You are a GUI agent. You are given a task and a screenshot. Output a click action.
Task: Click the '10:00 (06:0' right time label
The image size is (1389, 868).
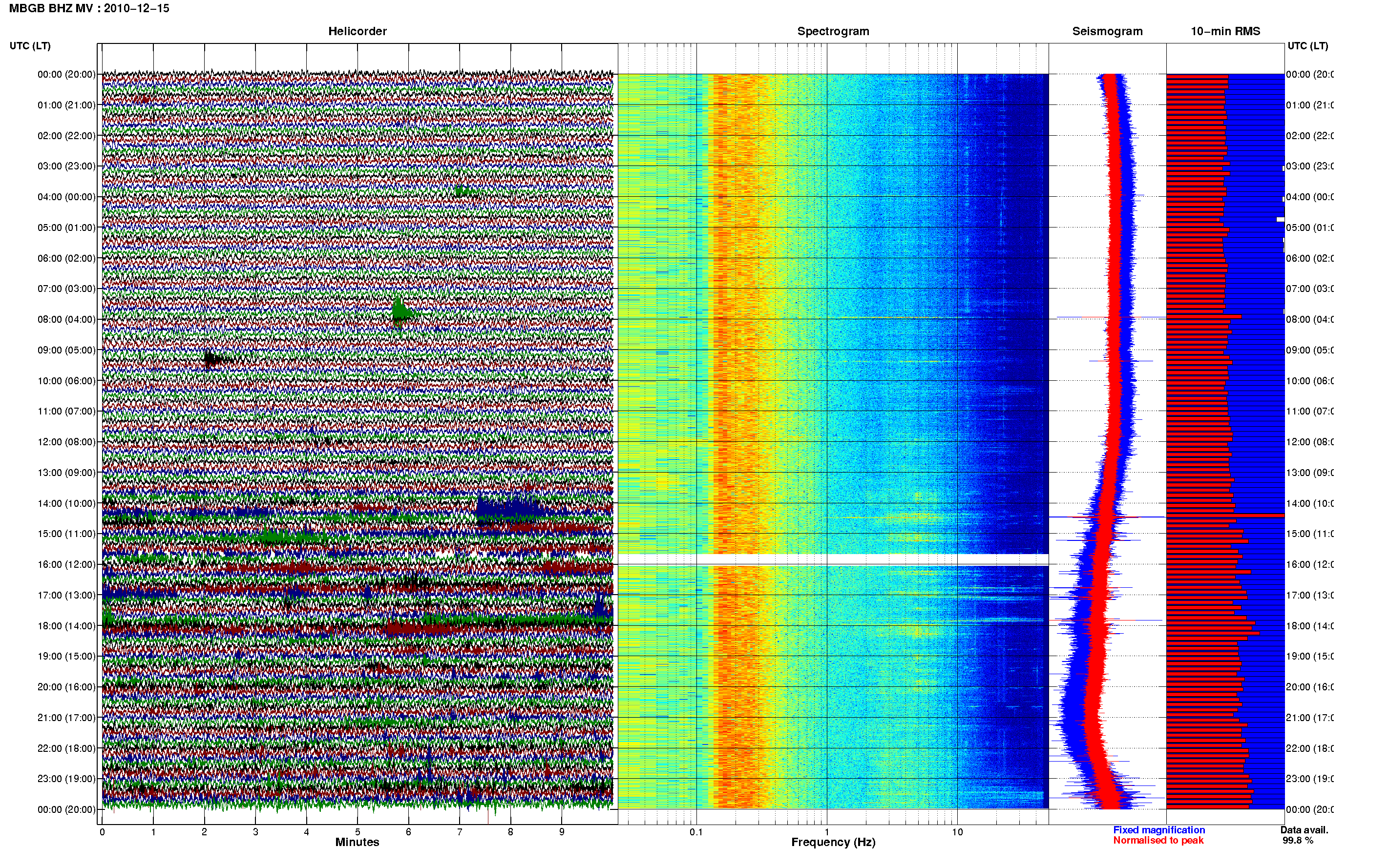point(1310,381)
